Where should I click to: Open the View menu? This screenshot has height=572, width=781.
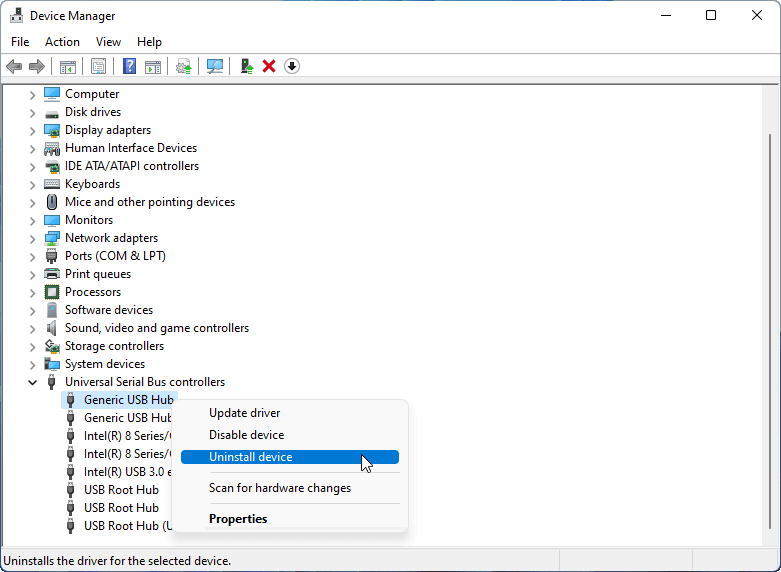(x=108, y=42)
